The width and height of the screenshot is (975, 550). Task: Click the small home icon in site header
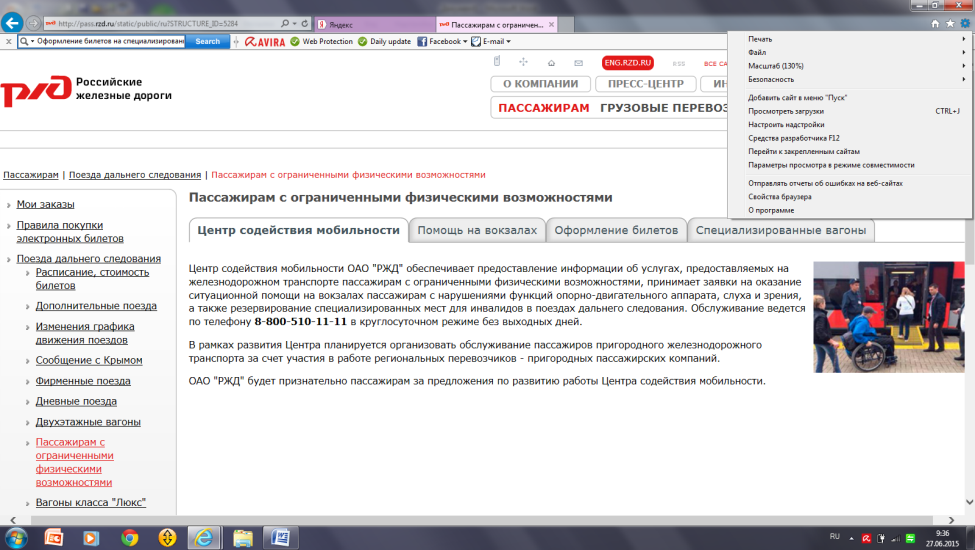pos(551,63)
